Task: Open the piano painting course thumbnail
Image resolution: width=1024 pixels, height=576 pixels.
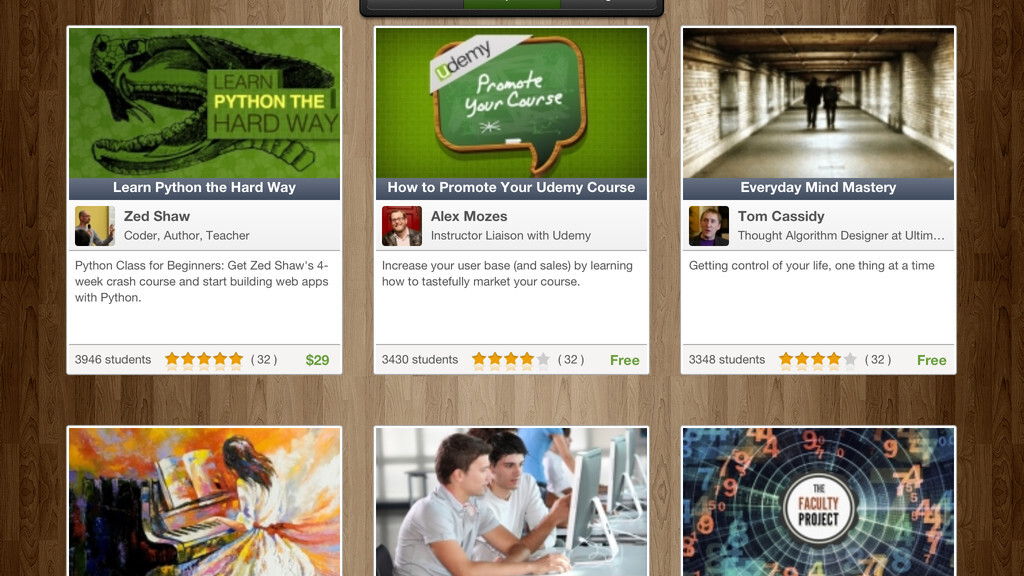Action: [204, 502]
